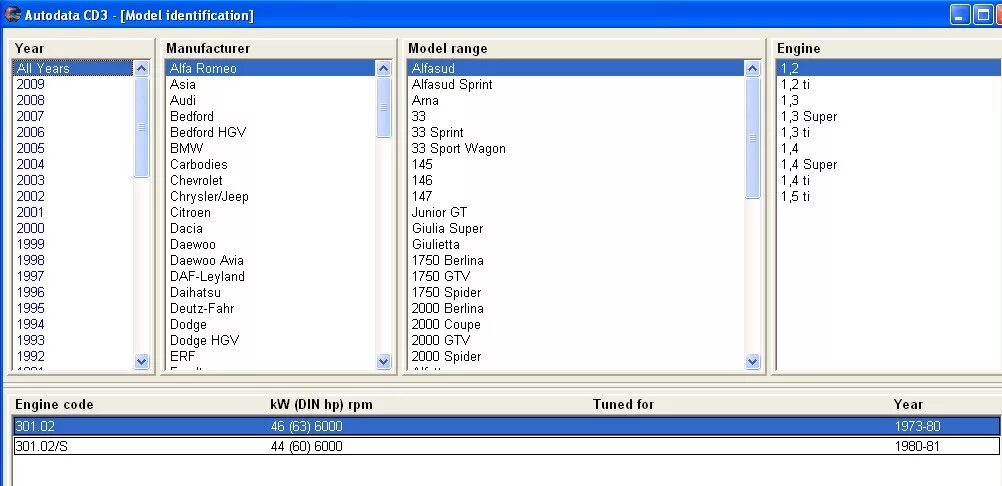
Task: Choose 2000 Berlina model
Action: coord(447,308)
